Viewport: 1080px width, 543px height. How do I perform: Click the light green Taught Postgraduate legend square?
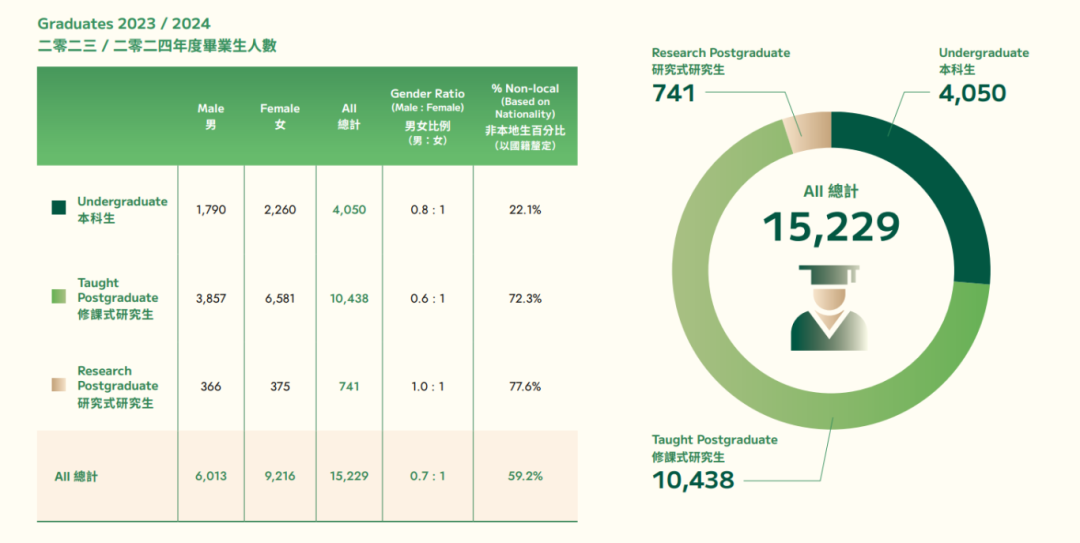tap(59, 297)
